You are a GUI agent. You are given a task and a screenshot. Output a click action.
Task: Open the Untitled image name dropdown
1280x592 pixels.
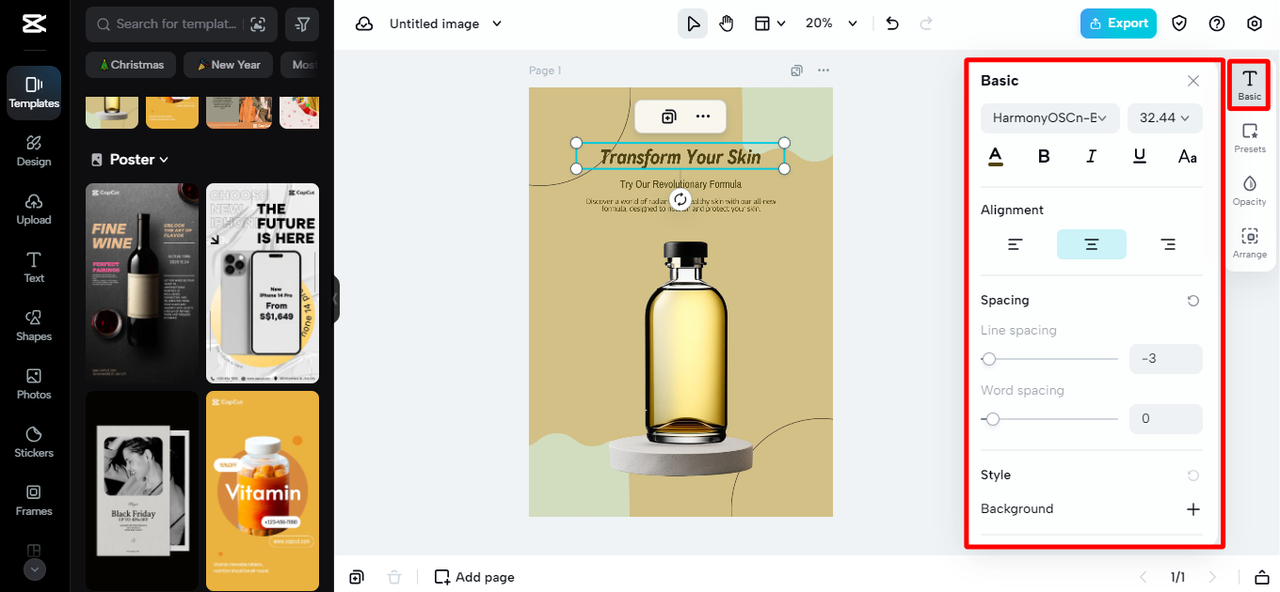[445, 24]
